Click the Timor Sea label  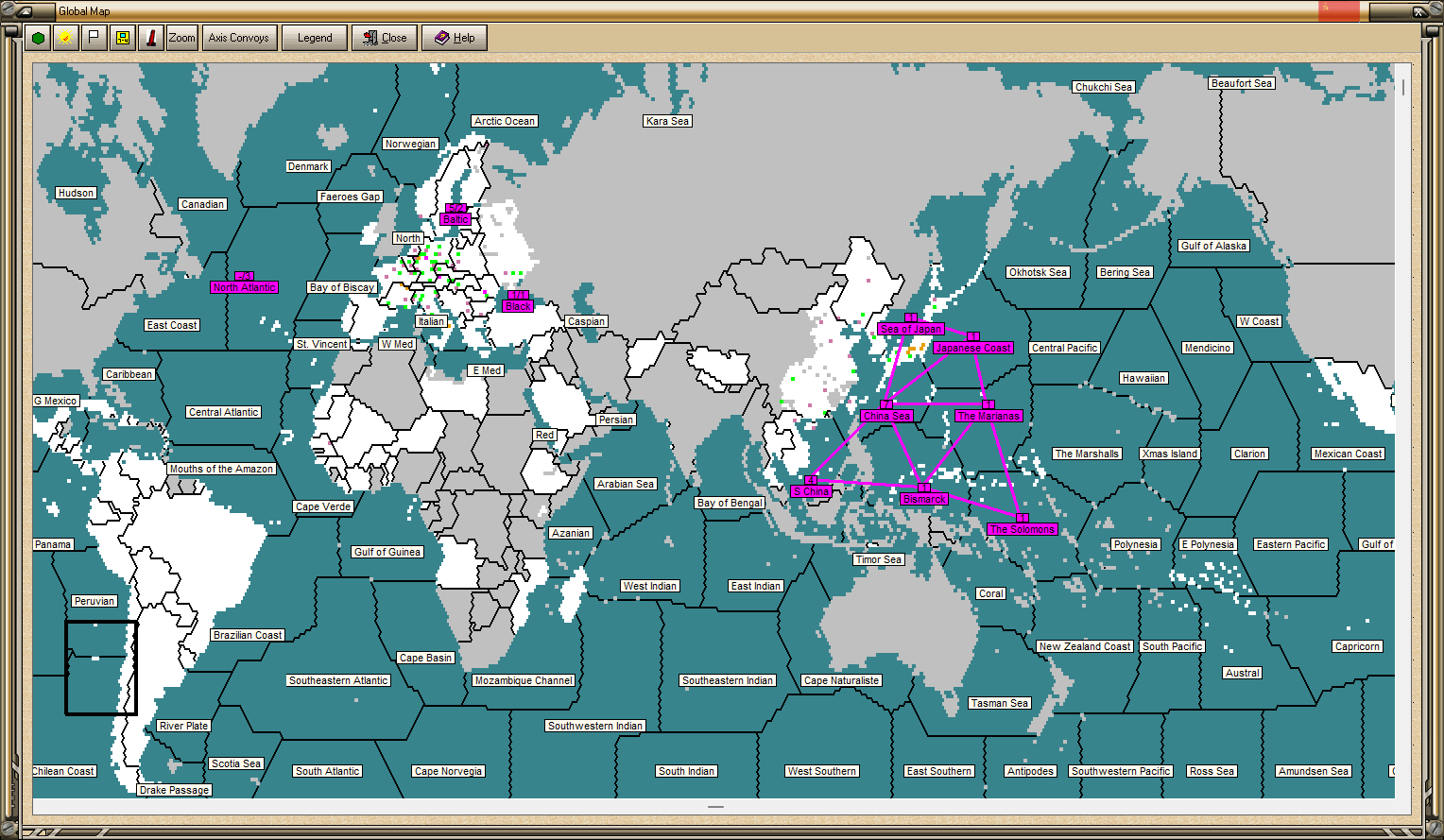click(x=879, y=559)
